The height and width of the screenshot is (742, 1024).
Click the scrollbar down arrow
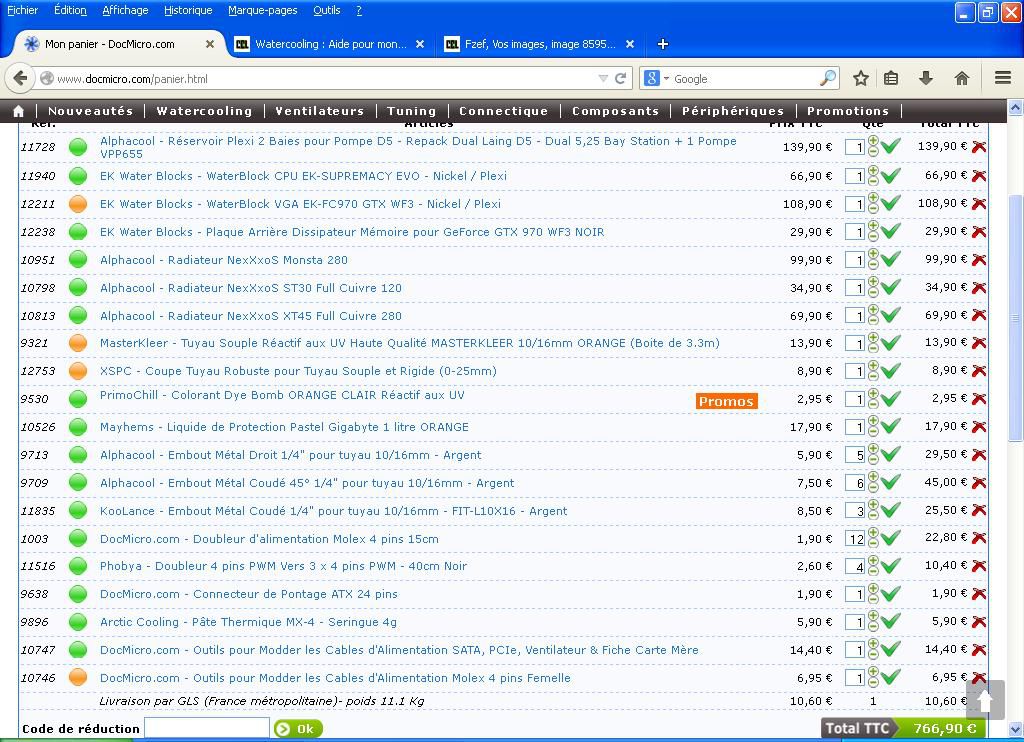coord(1016,728)
